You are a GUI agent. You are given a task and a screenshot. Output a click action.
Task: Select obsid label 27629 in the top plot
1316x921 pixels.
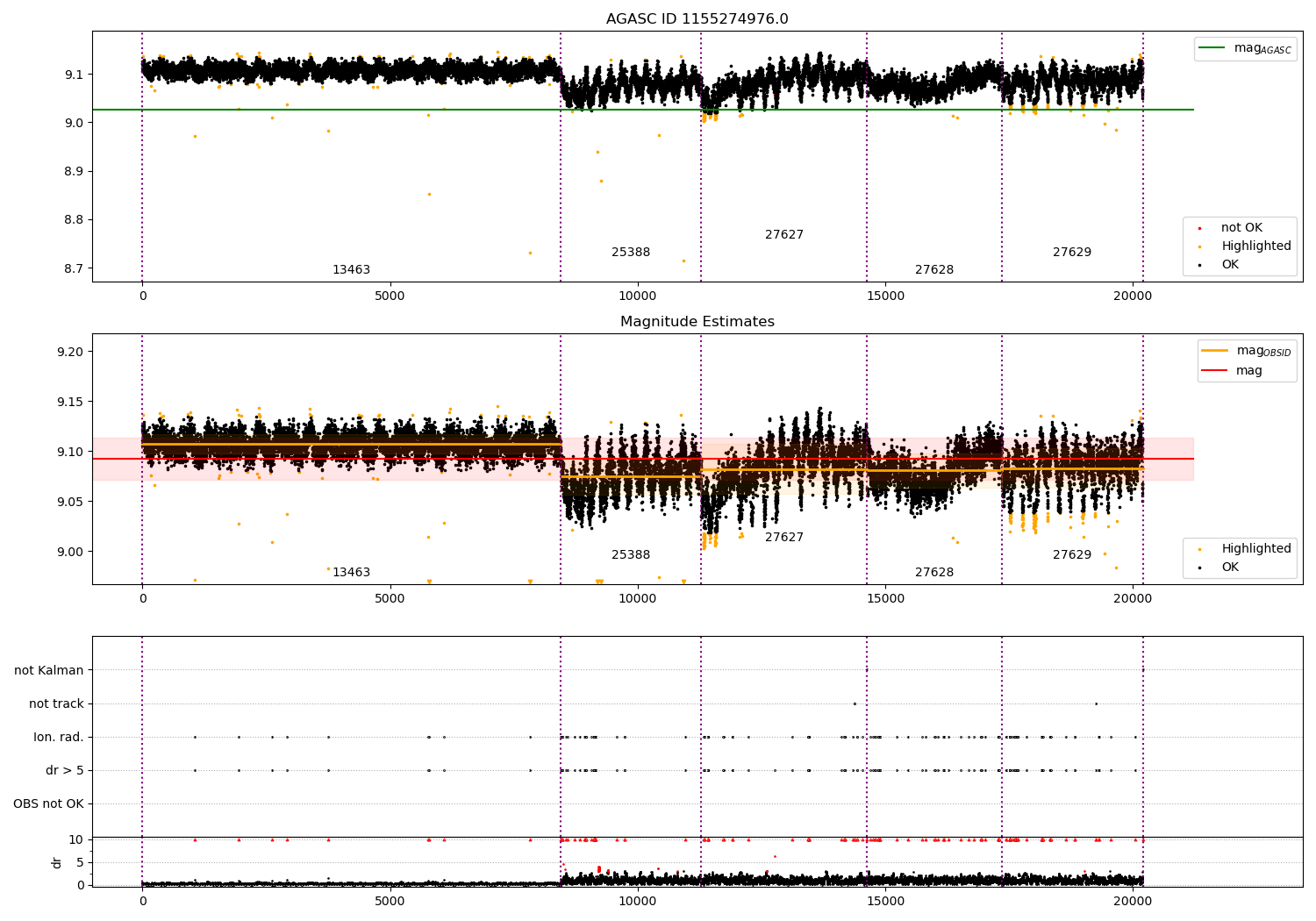1072,253
